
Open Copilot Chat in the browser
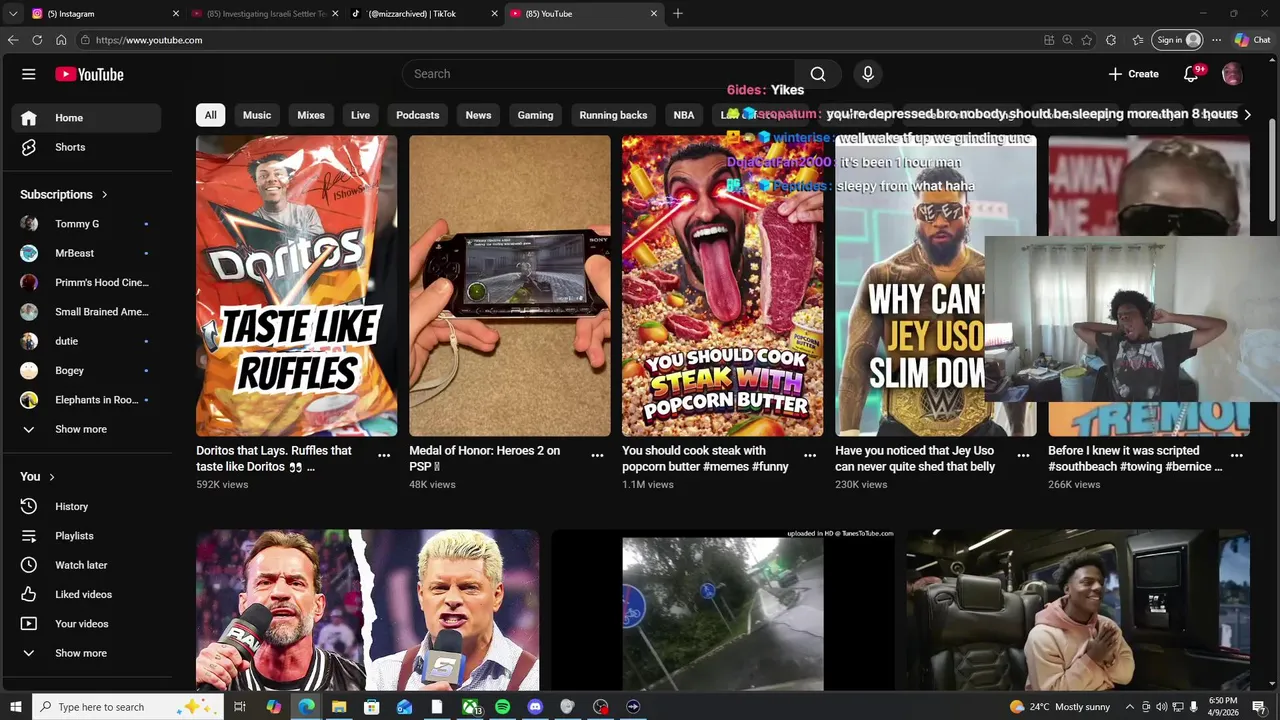(1253, 40)
